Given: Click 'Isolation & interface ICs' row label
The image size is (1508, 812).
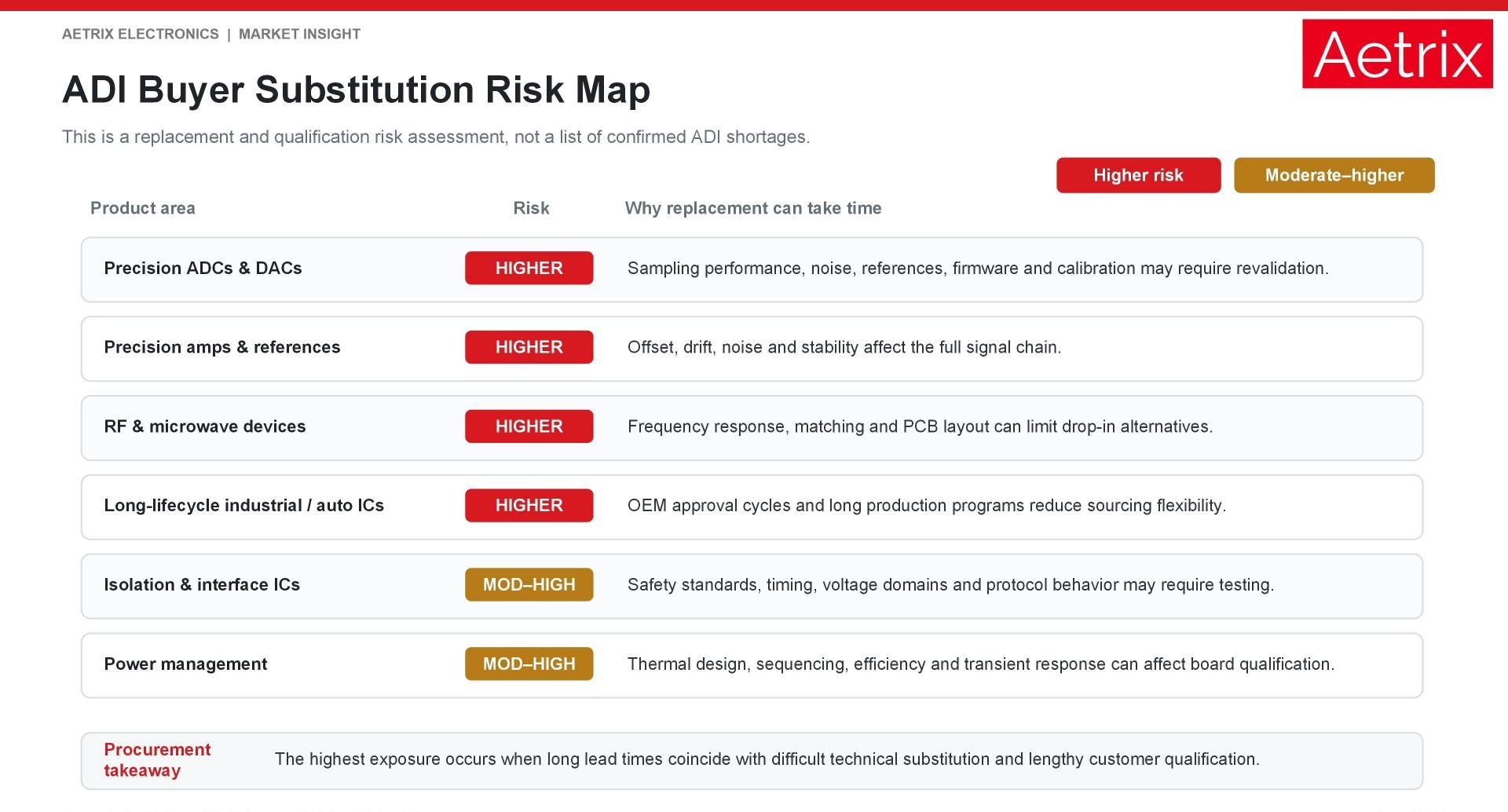Looking at the screenshot, I should pyautogui.click(x=202, y=584).
